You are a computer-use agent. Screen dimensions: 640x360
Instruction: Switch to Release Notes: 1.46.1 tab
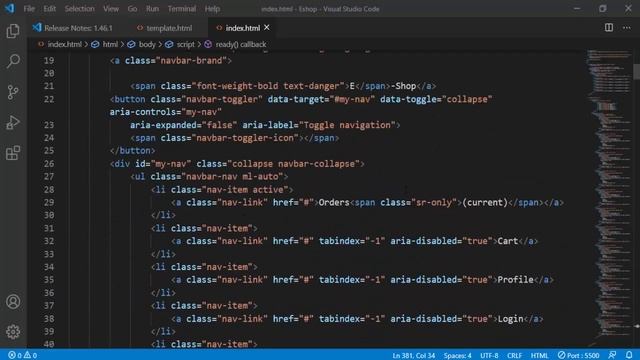tap(78, 28)
